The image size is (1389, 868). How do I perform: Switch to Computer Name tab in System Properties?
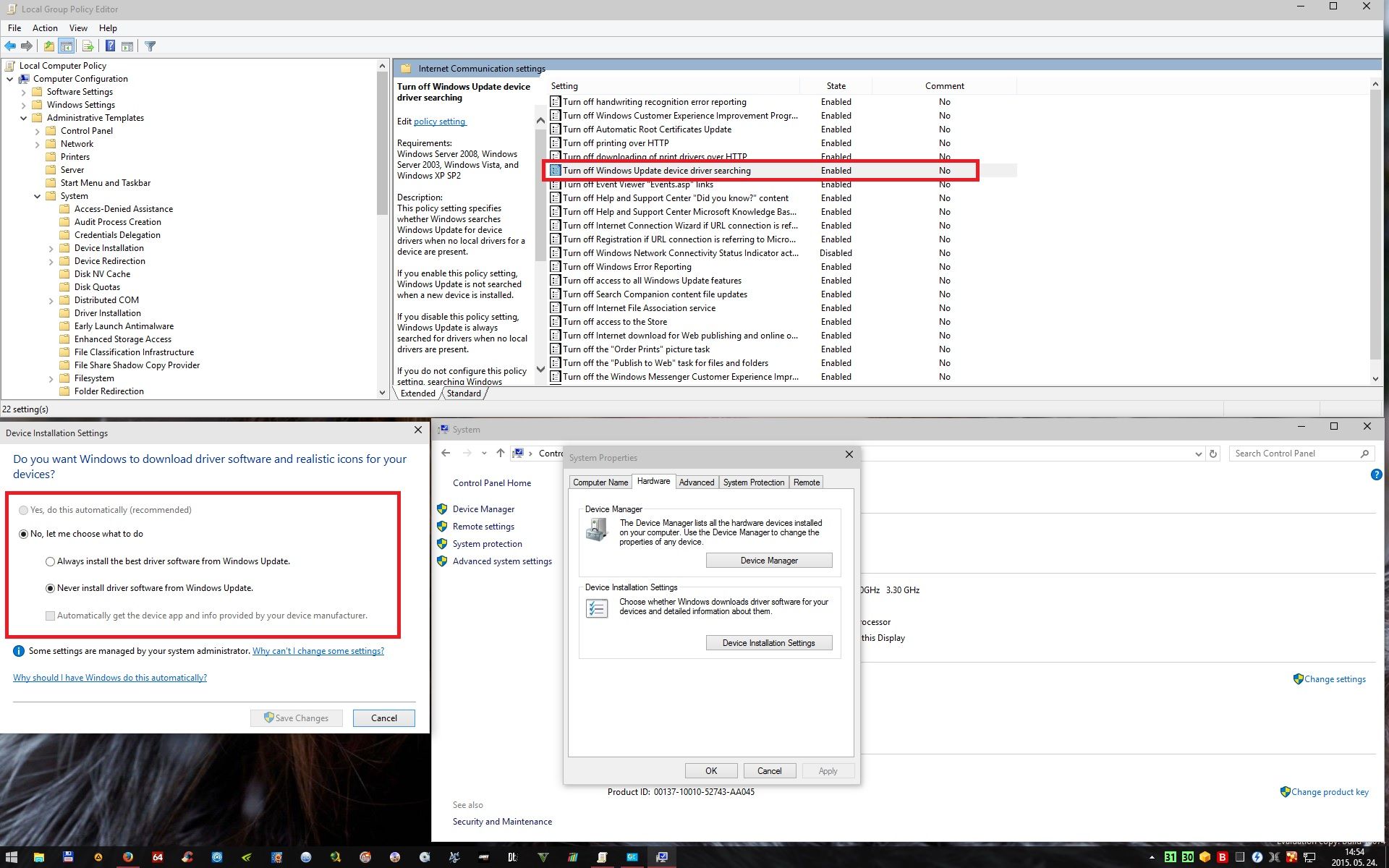click(600, 482)
